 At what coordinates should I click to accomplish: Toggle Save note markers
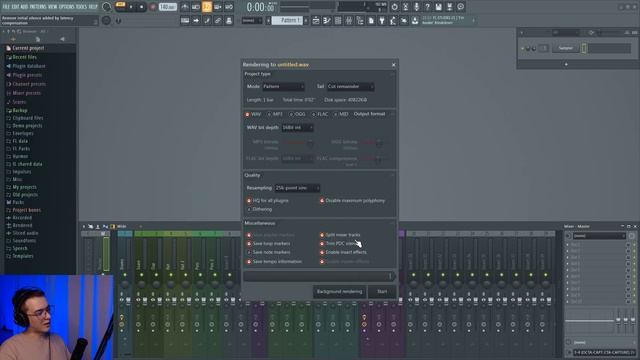tap(268, 252)
